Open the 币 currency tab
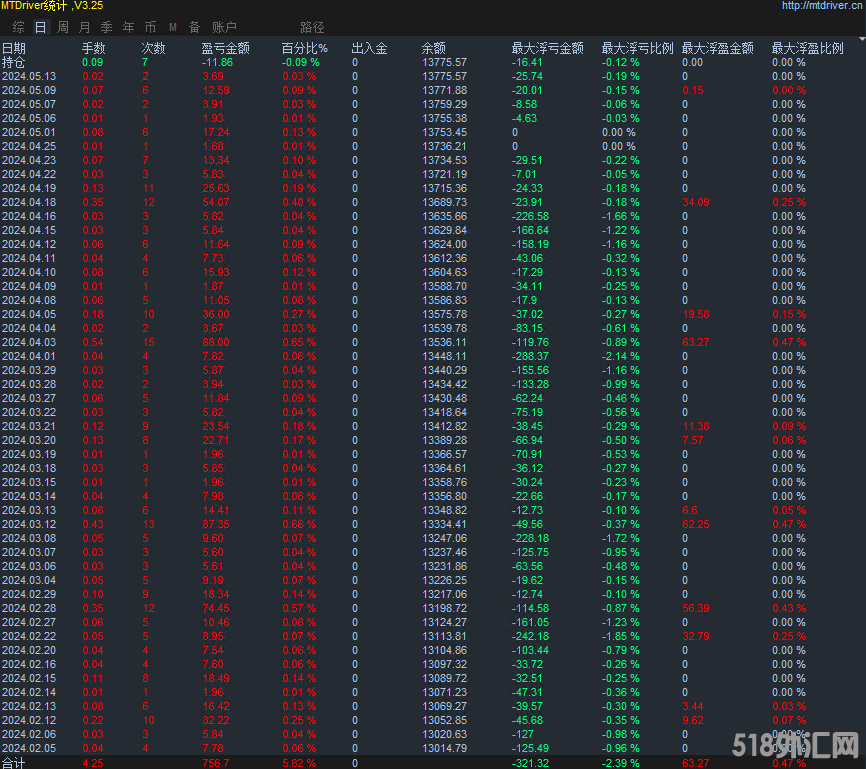This screenshot has width=866, height=769. tap(150, 27)
